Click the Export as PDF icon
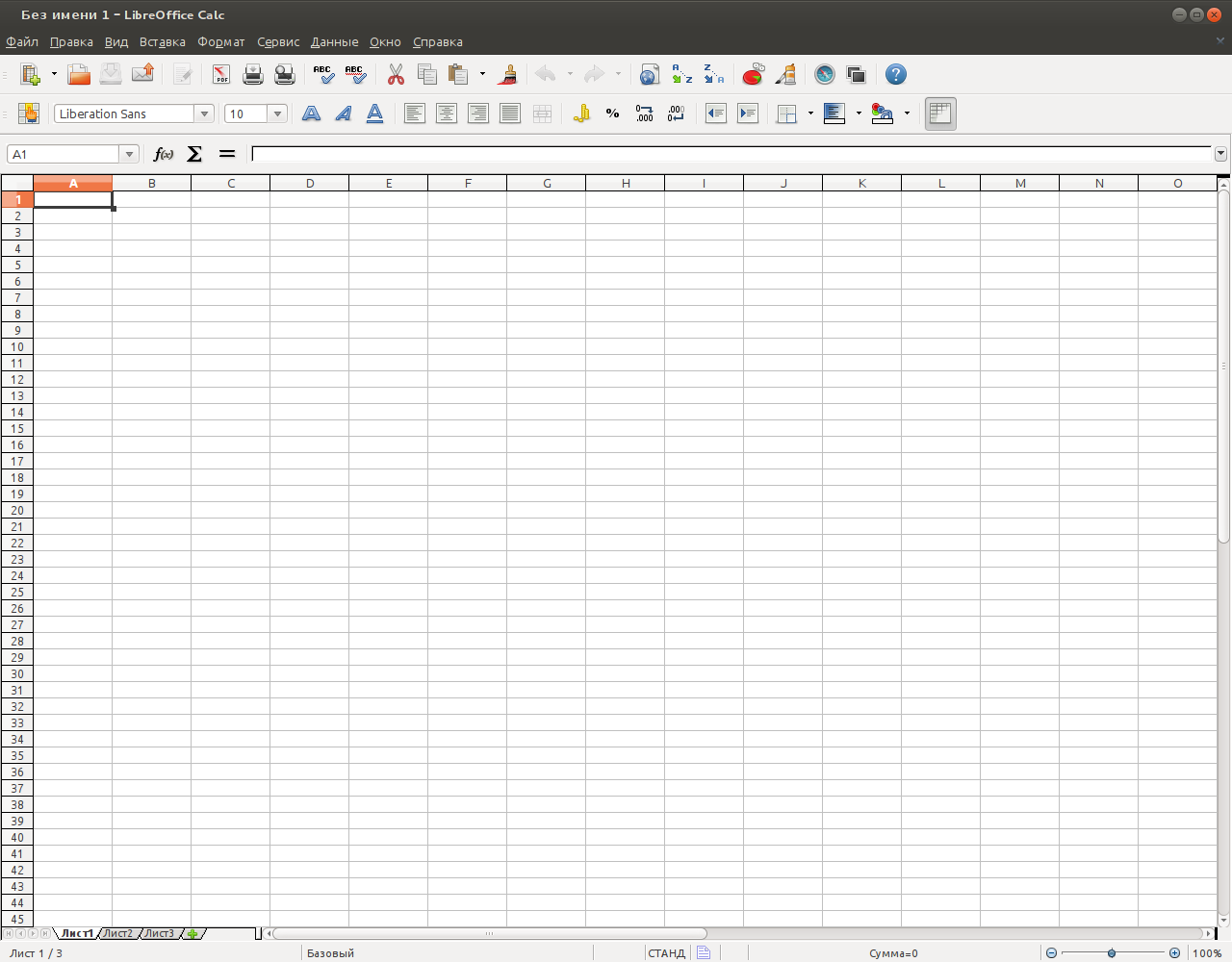1232x962 pixels. 221,74
